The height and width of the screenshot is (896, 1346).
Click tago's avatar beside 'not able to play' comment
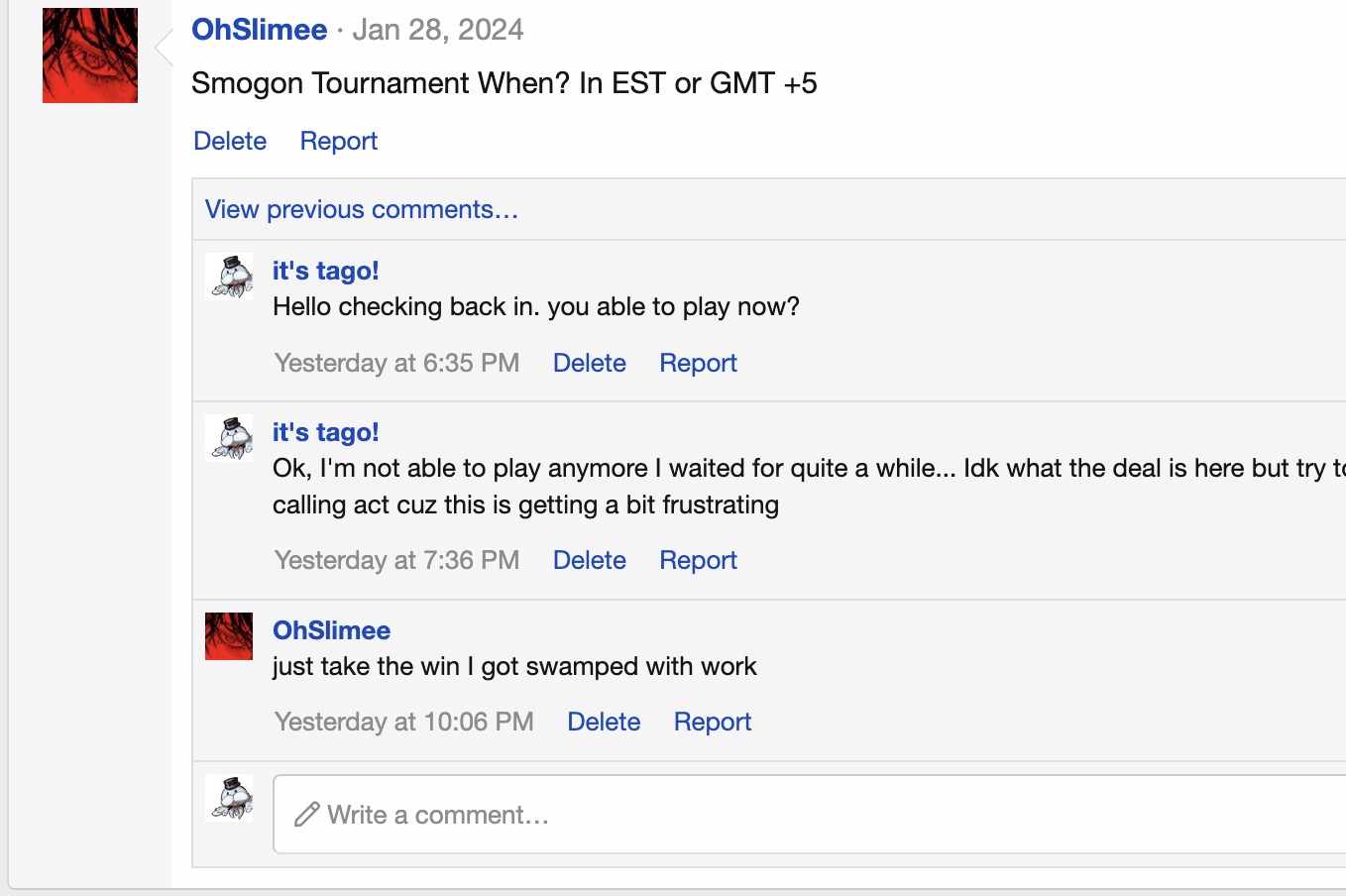(229, 438)
